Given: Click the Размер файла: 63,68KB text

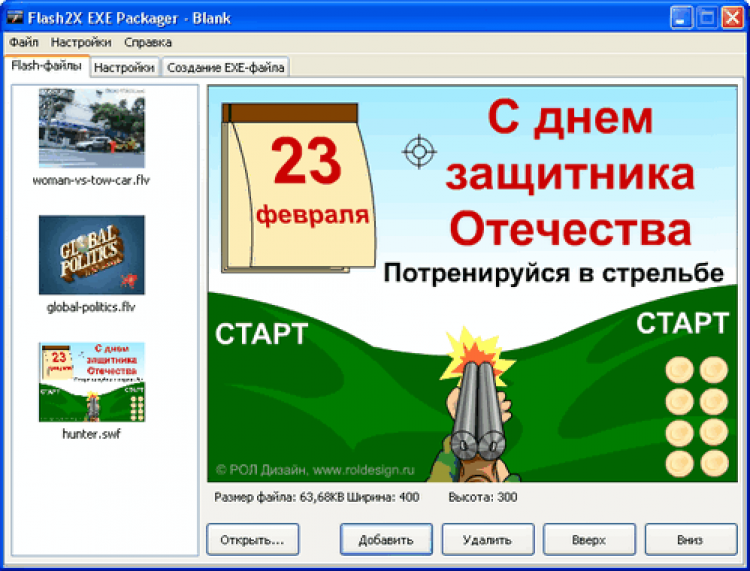Looking at the screenshot, I should click(x=279, y=497).
